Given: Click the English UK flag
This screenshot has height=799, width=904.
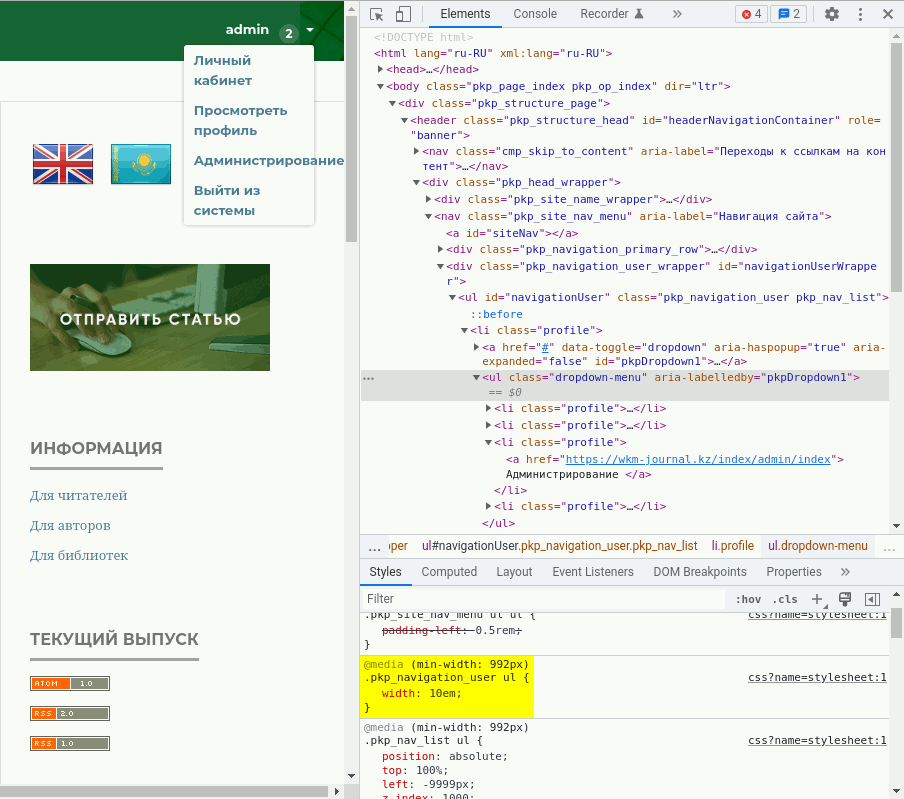Looking at the screenshot, I should tap(63, 164).
